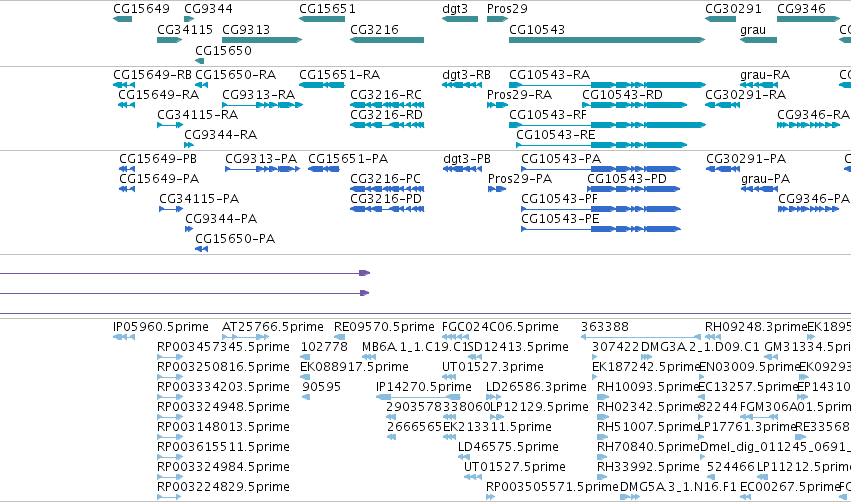Select the CG15649 gene feature
The image size is (851, 502).
123,19
